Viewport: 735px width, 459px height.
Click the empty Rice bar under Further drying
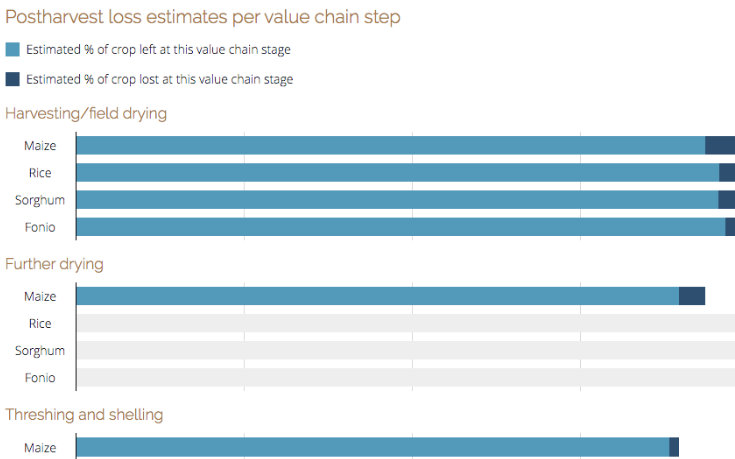coord(405,323)
